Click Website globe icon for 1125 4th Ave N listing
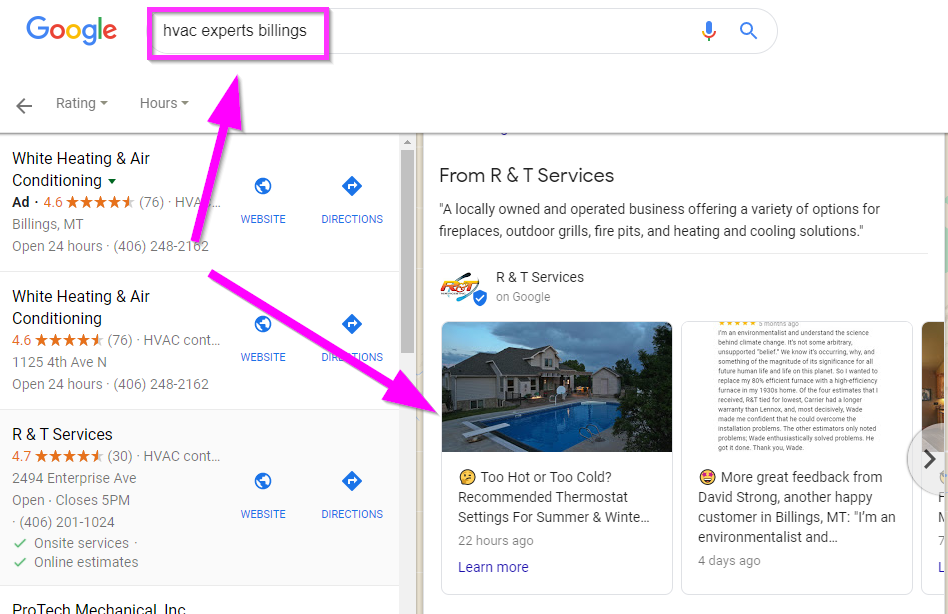 (262, 324)
